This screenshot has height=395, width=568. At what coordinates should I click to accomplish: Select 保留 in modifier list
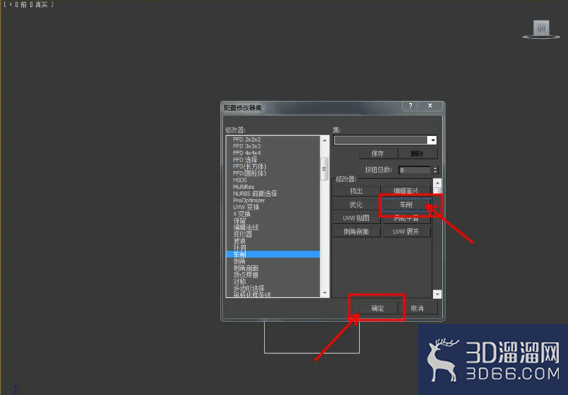click(239, 221)
